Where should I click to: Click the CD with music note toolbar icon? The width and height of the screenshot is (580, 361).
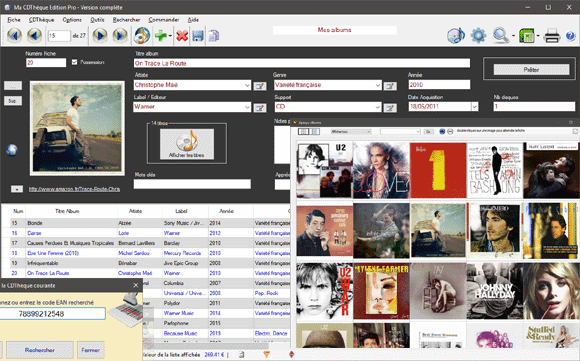(x=456, y=36)
